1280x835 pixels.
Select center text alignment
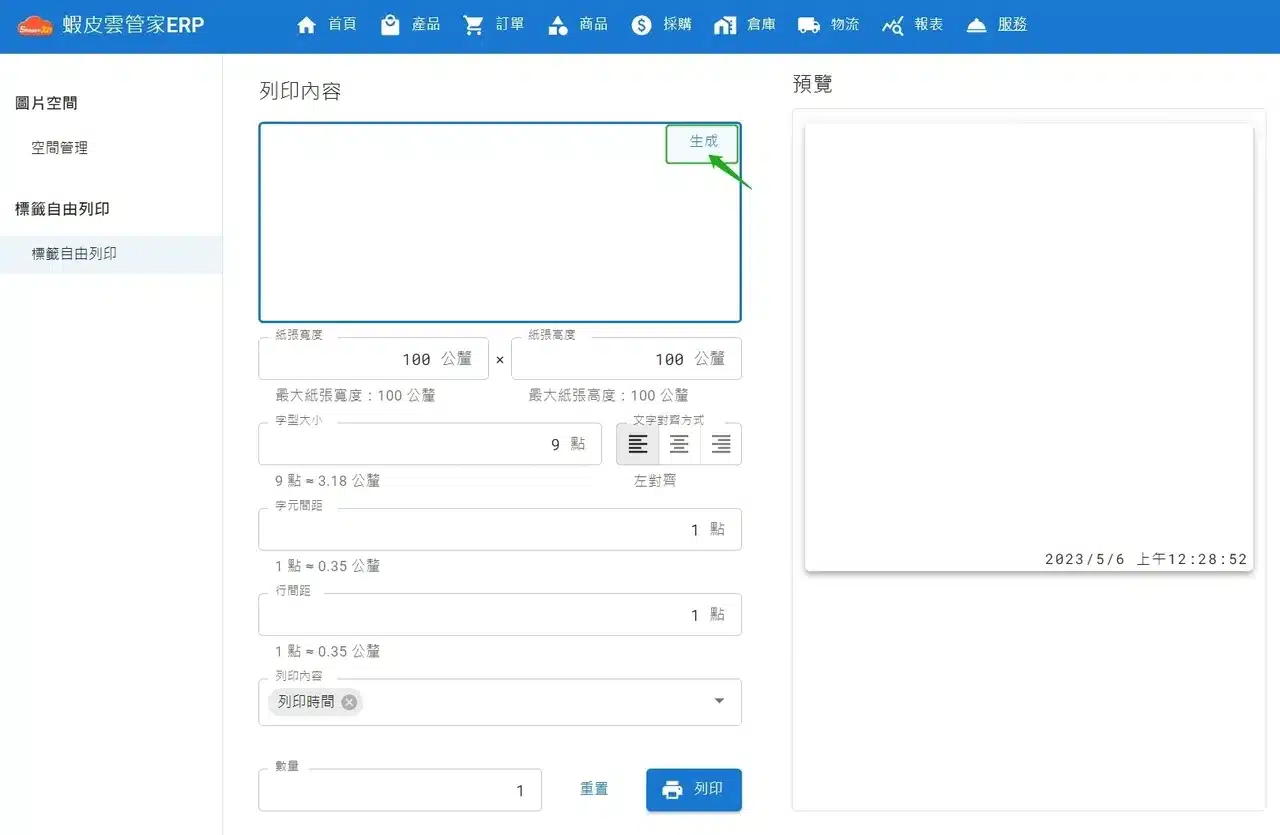tap(679, 444)
